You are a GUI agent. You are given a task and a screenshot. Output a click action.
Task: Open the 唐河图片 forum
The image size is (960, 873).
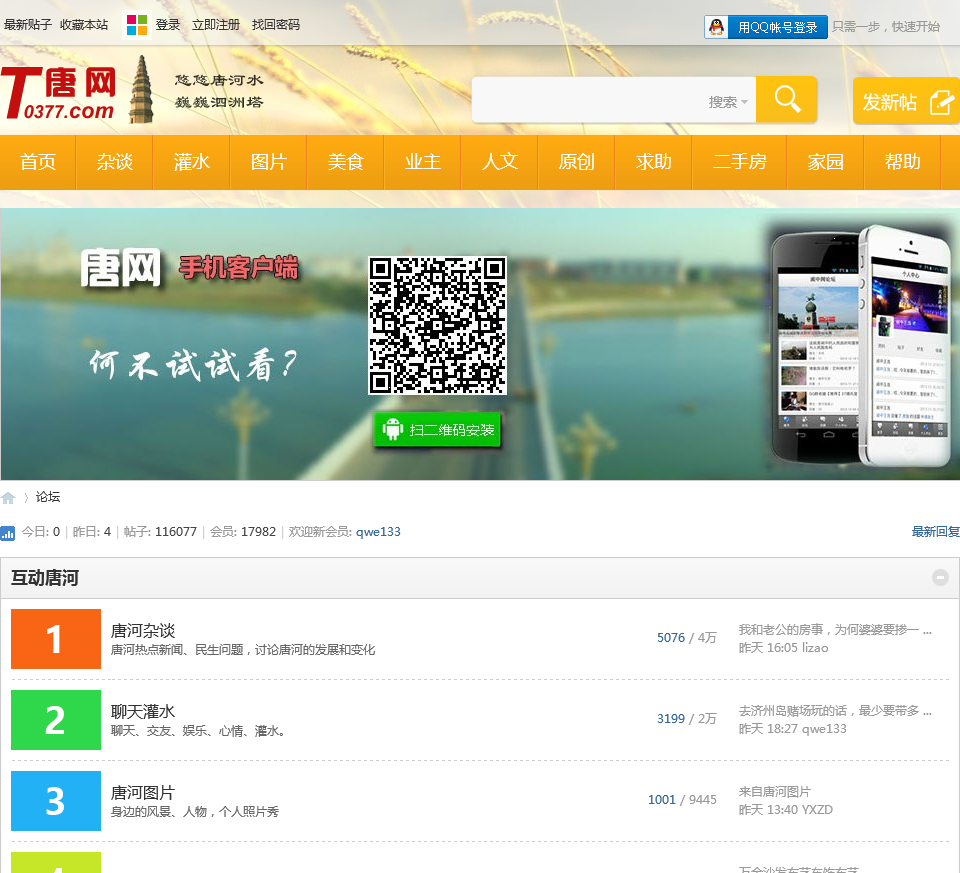click(x=143, y=793)
